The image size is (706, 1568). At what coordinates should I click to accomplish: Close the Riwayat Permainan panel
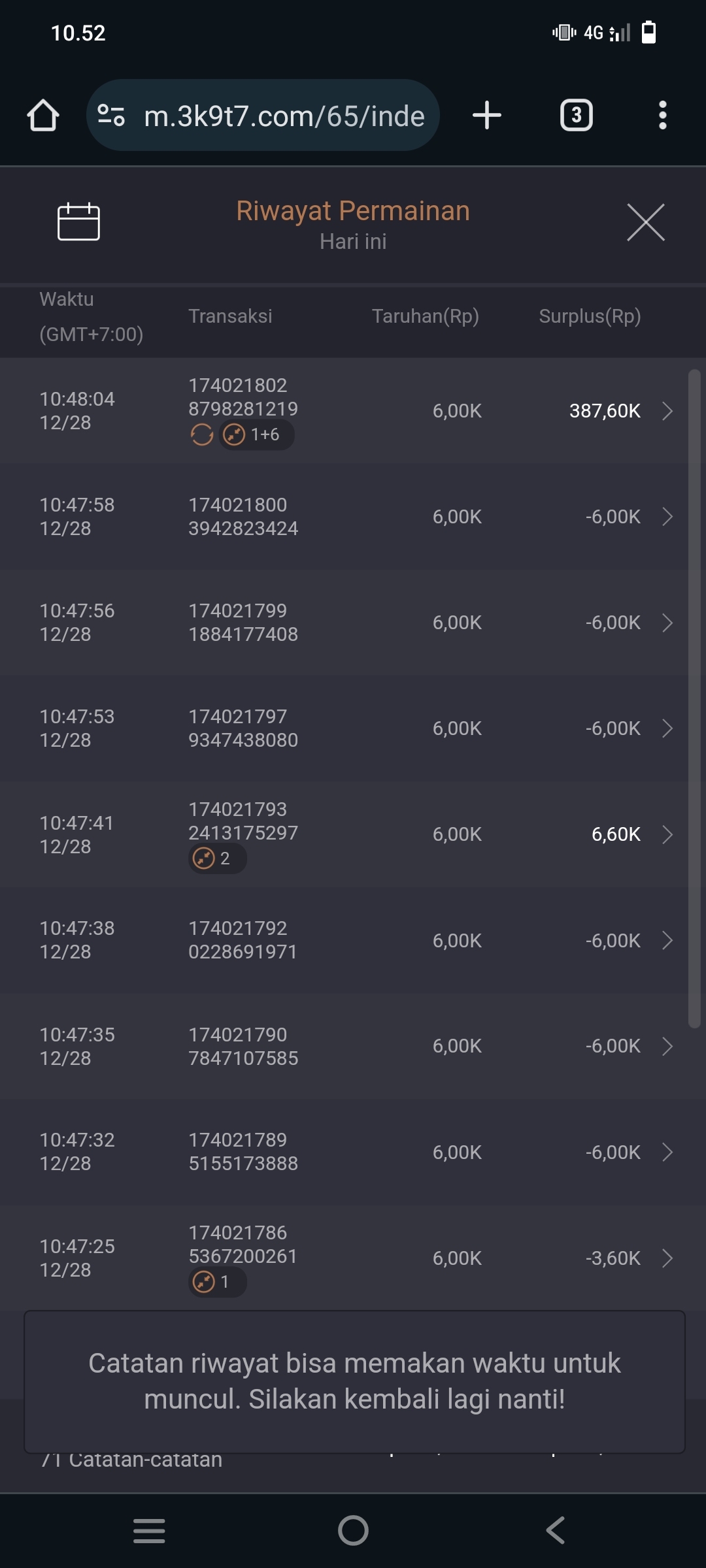click(x=645, y=222)
